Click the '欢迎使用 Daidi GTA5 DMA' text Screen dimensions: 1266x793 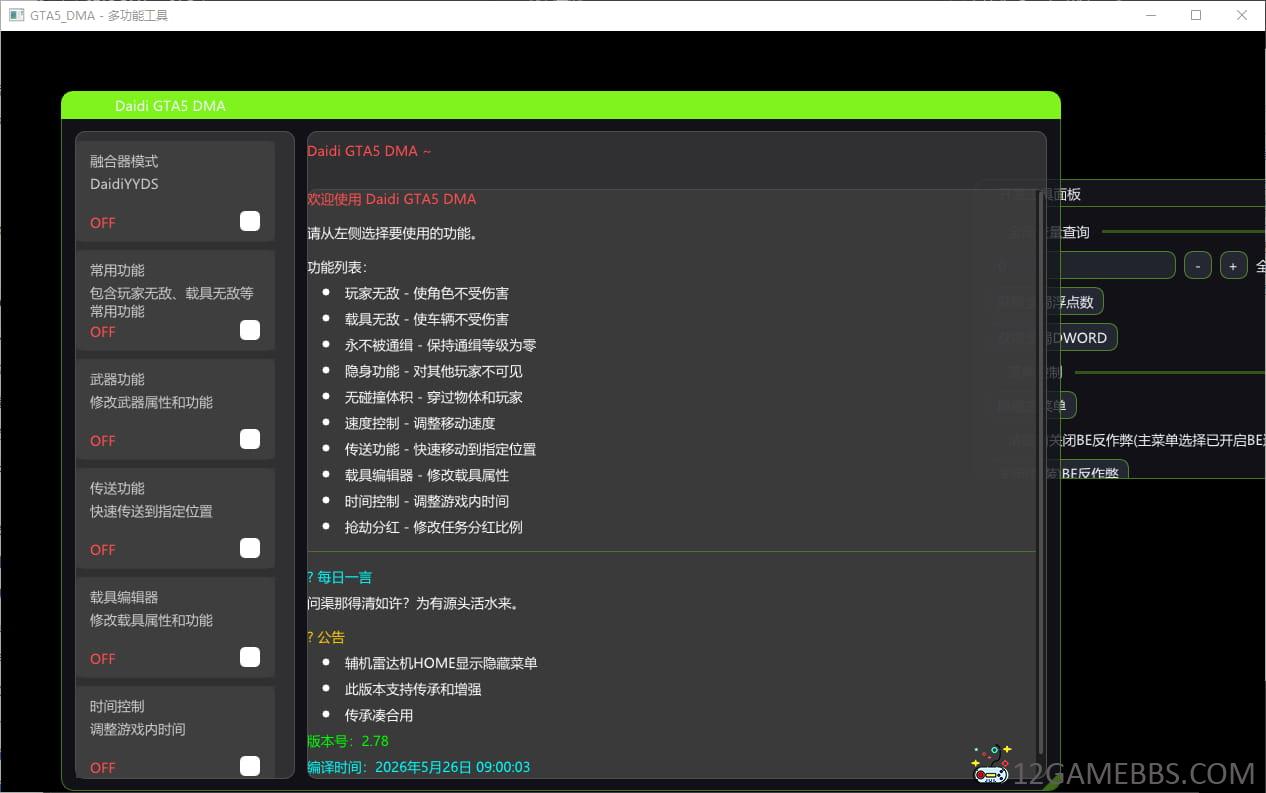tap(392, 199)
